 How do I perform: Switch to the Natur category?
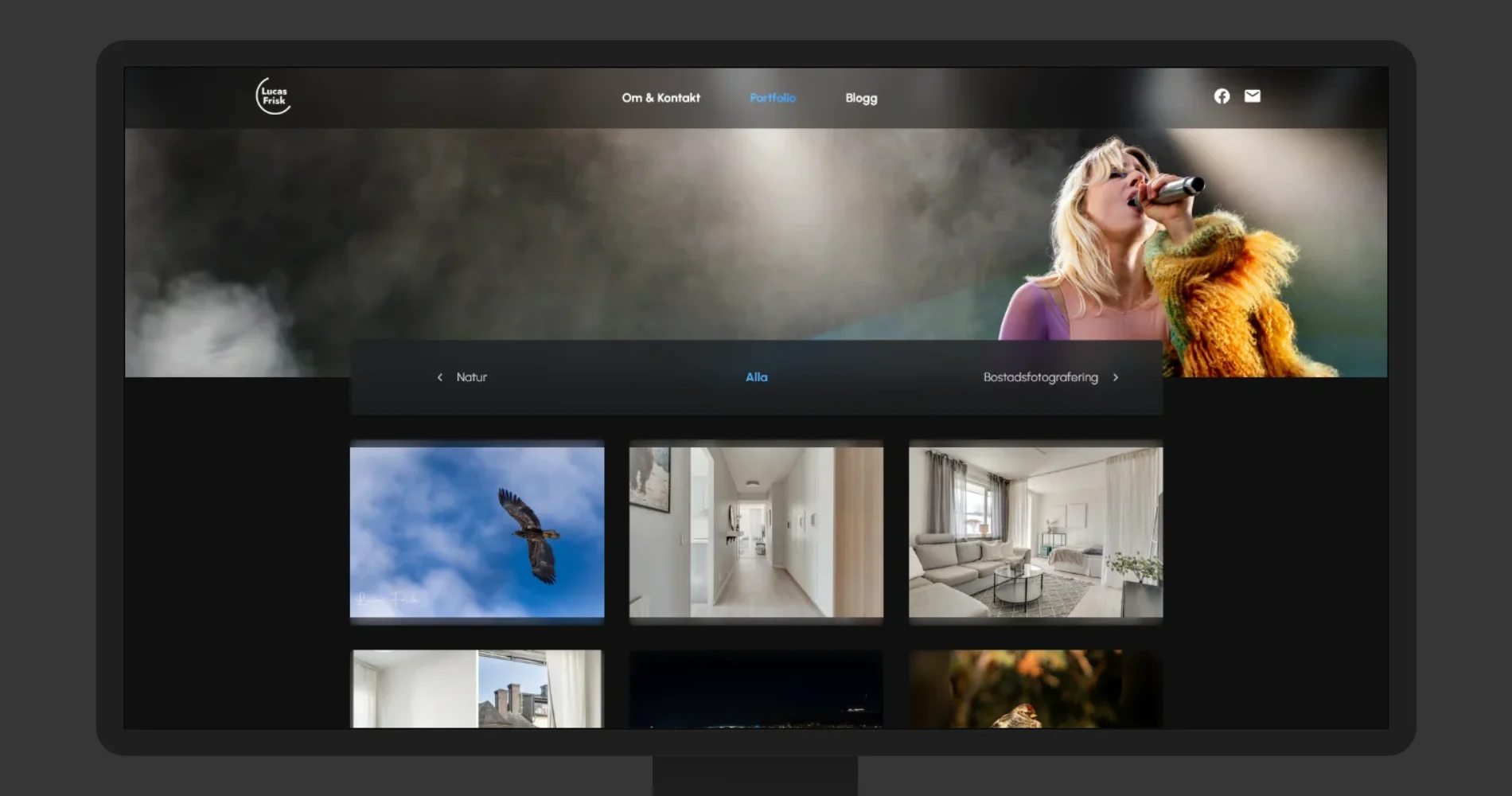pos(471,377)
